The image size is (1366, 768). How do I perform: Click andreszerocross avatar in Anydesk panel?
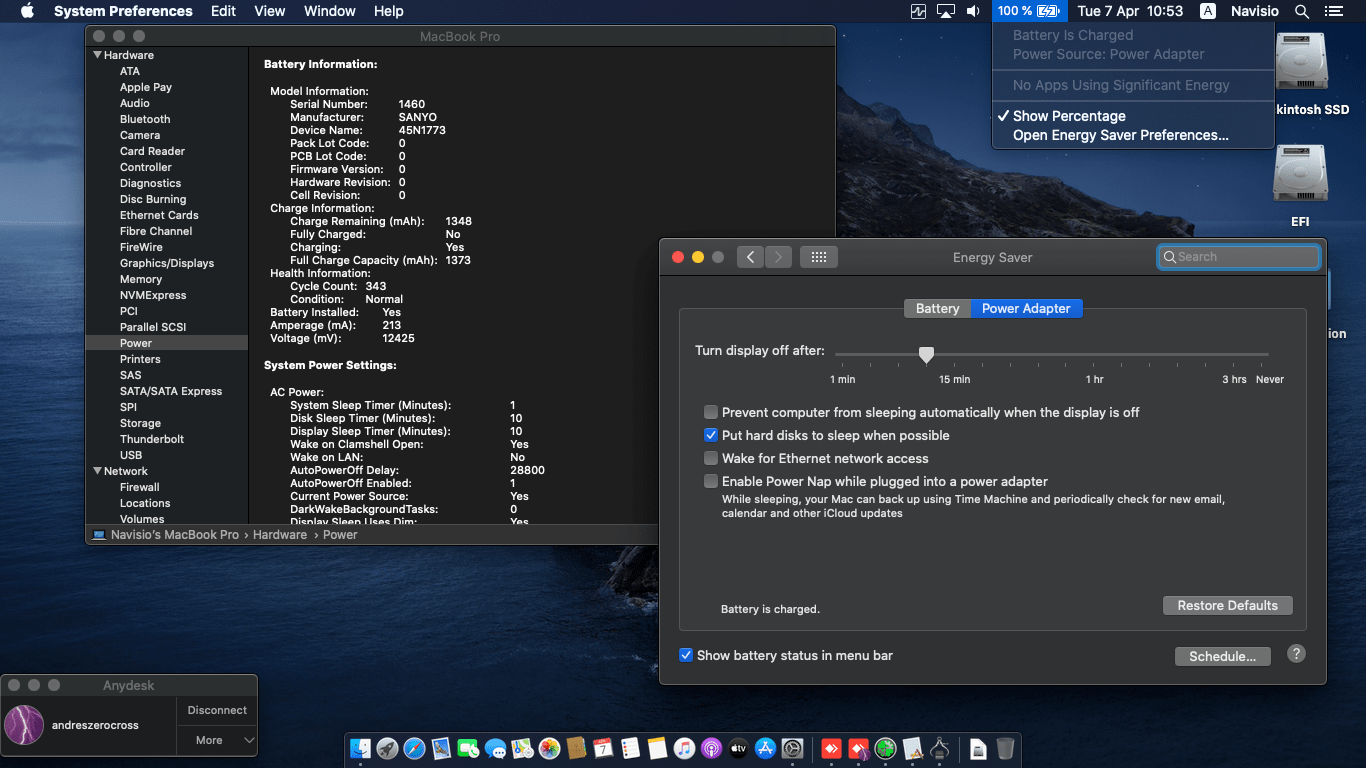coord(24,725)
